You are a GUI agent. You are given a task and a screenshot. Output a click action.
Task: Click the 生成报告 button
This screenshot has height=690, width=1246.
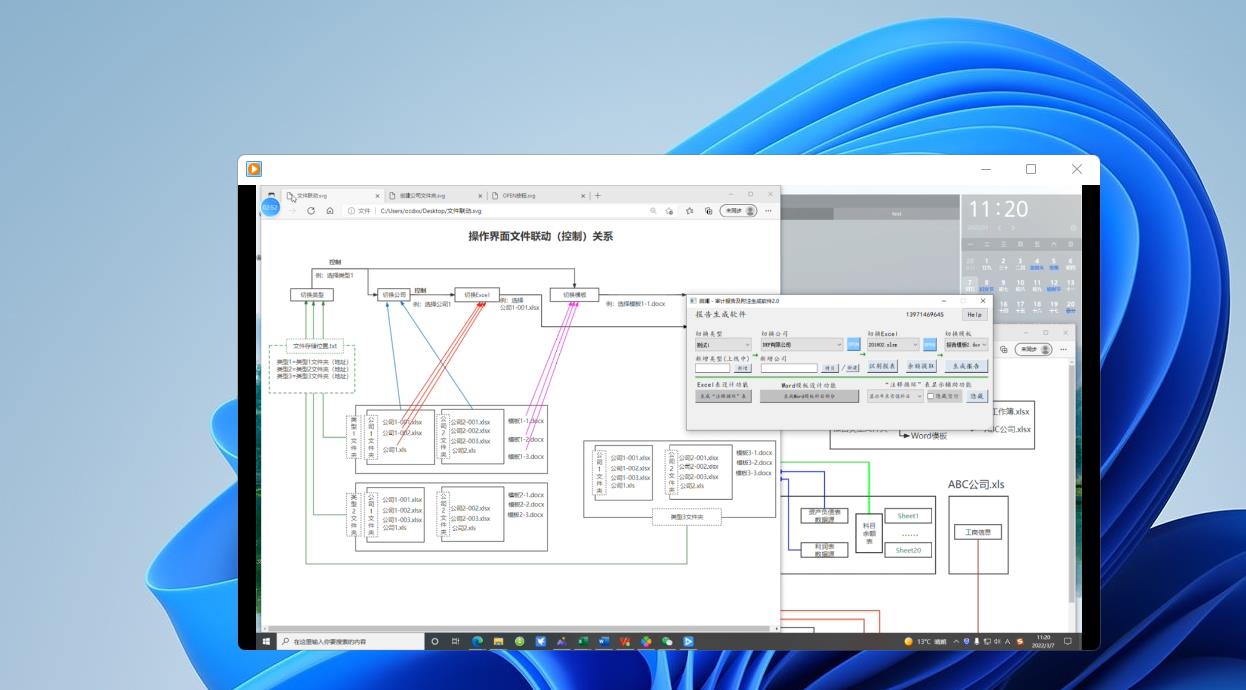pos(966,367)
